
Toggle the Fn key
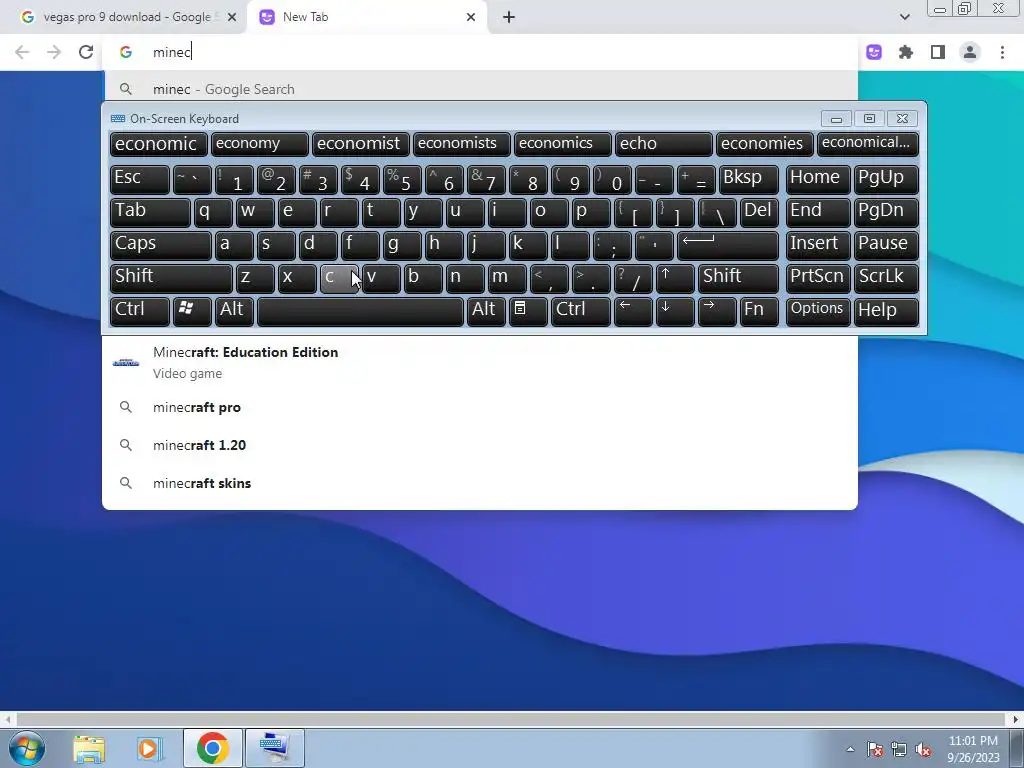click(759, 312)
